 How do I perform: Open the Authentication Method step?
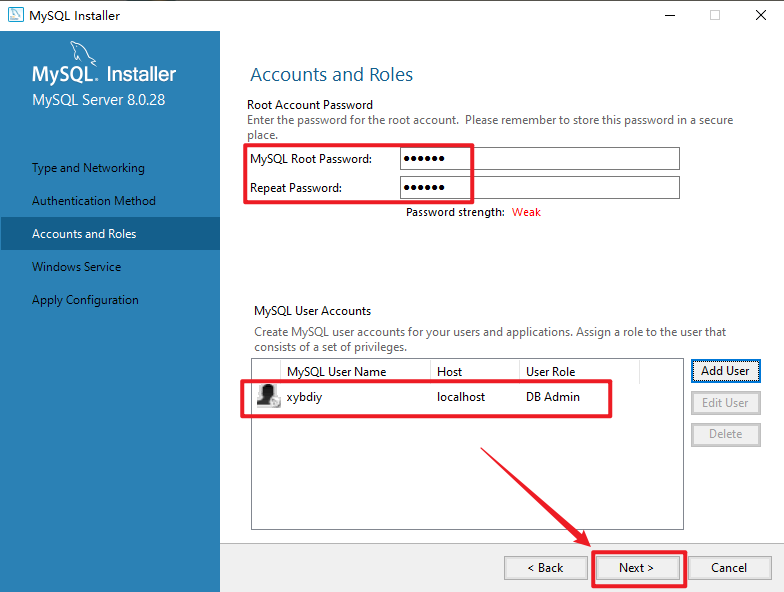pos(94,200)
